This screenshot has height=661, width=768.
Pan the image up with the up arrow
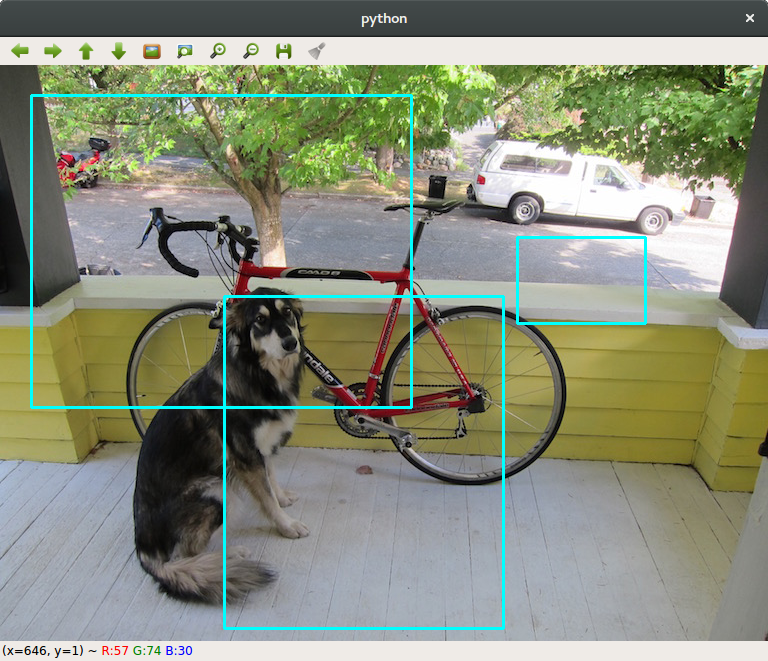86,51
